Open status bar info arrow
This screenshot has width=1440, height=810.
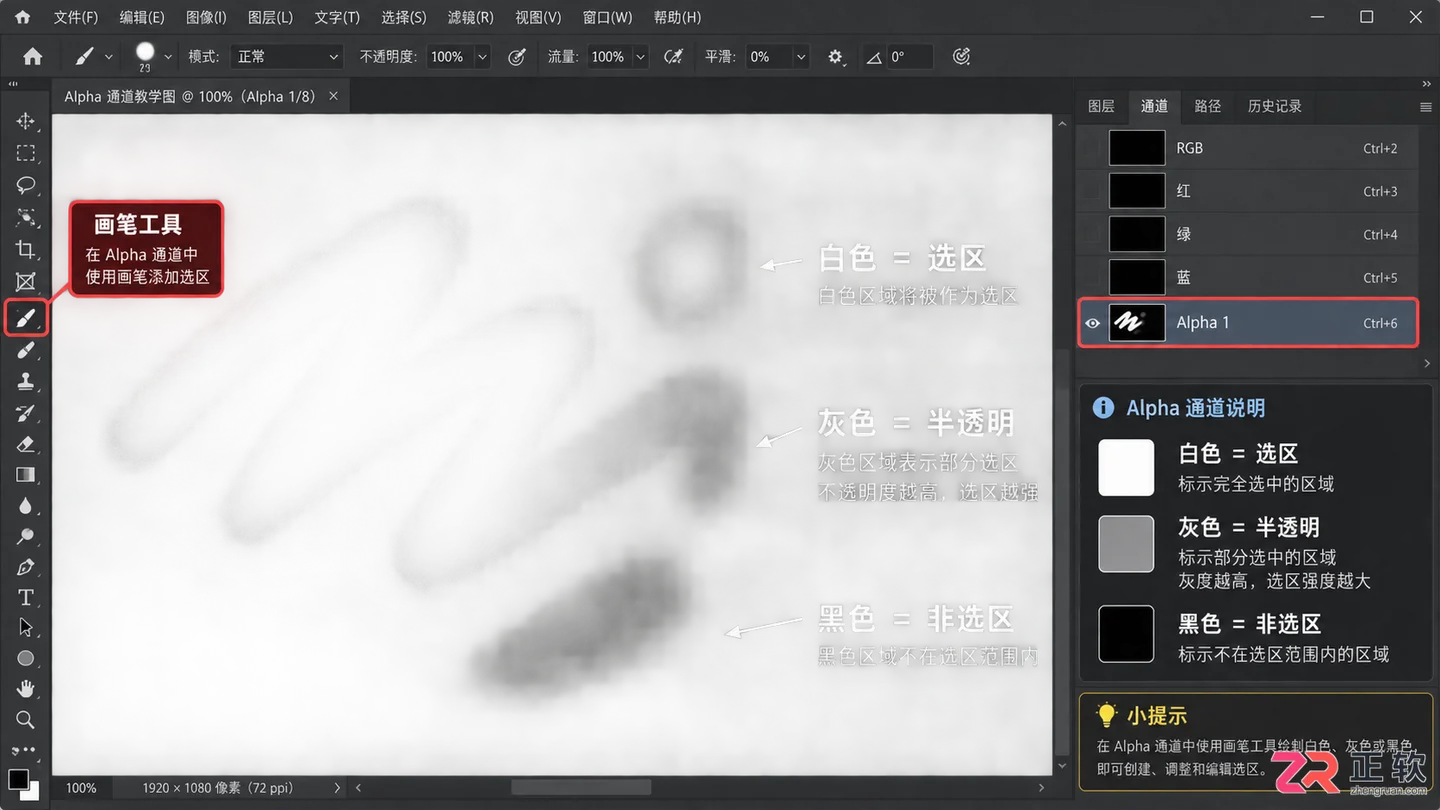click(x=337, y=788)
